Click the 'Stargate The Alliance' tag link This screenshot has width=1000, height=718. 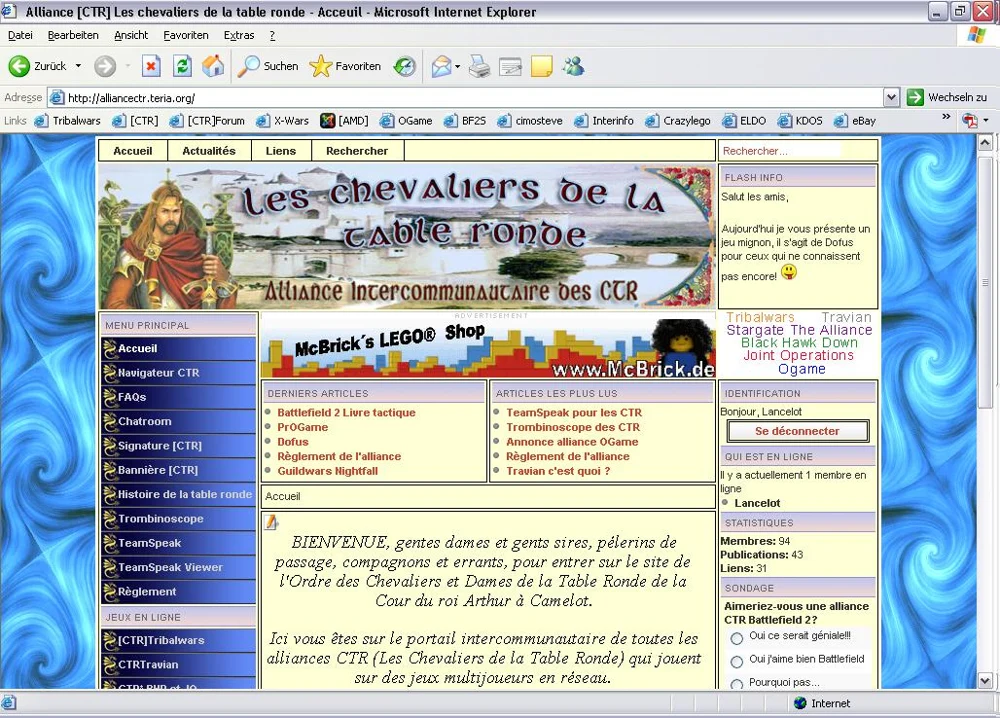click(799, 330)
